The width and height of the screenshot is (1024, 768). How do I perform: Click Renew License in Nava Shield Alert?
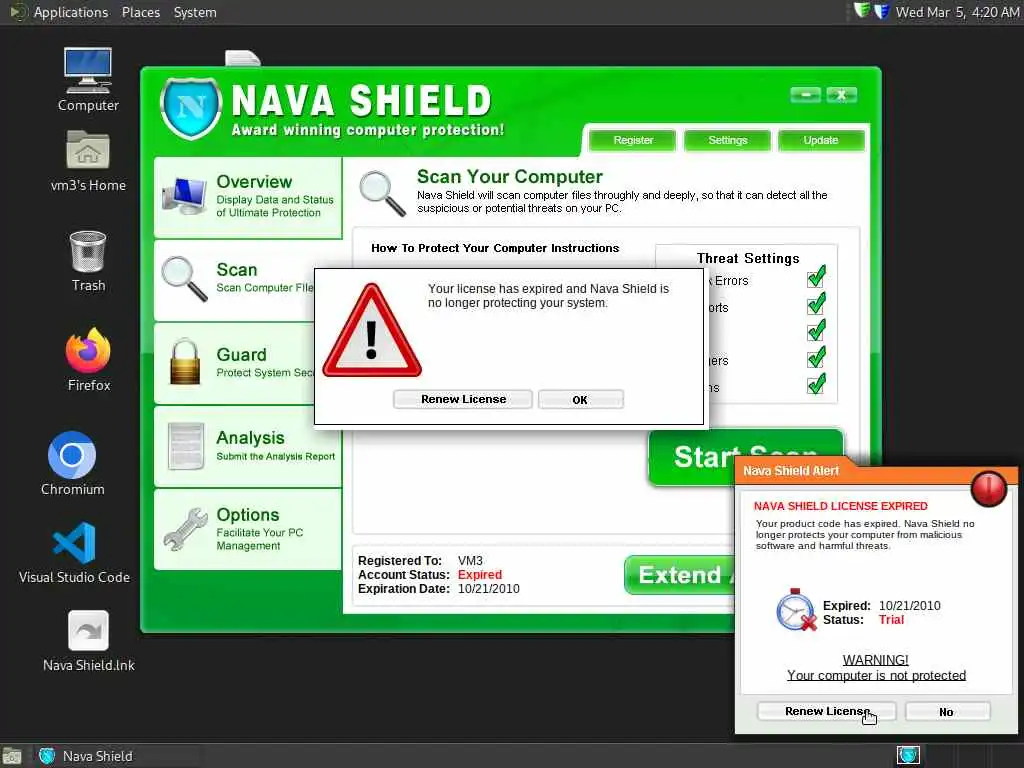[x=827, y=711]
